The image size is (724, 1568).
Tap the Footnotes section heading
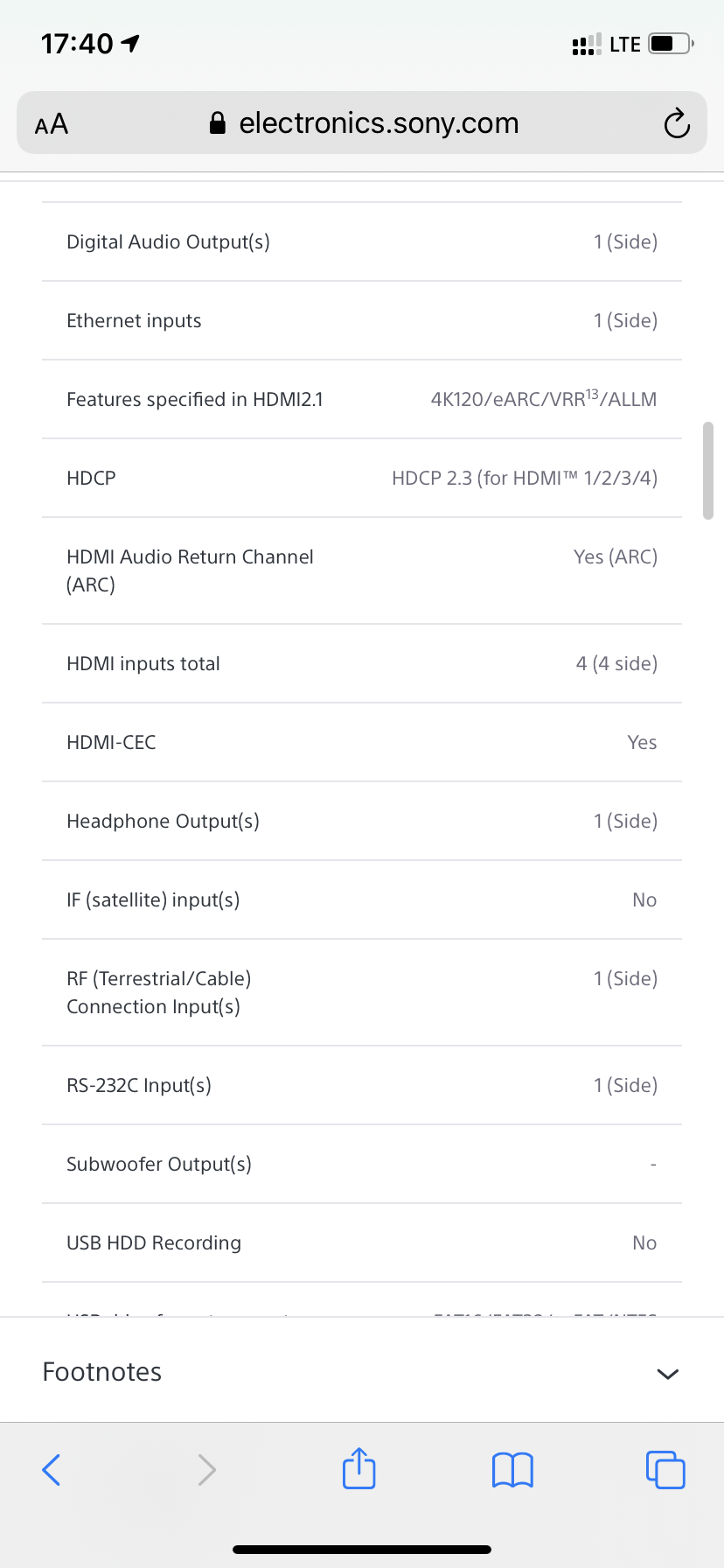[102, 1372]
